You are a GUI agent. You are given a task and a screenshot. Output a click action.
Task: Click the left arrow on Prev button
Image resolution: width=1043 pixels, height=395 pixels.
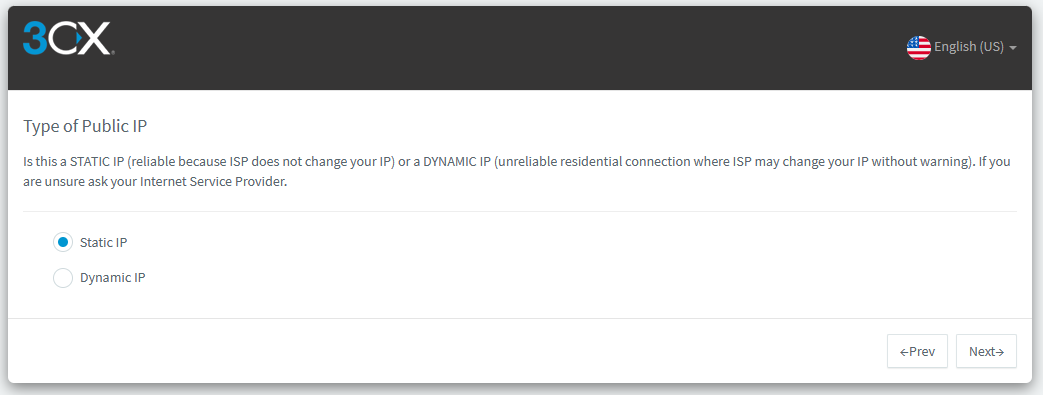(904, 352)
